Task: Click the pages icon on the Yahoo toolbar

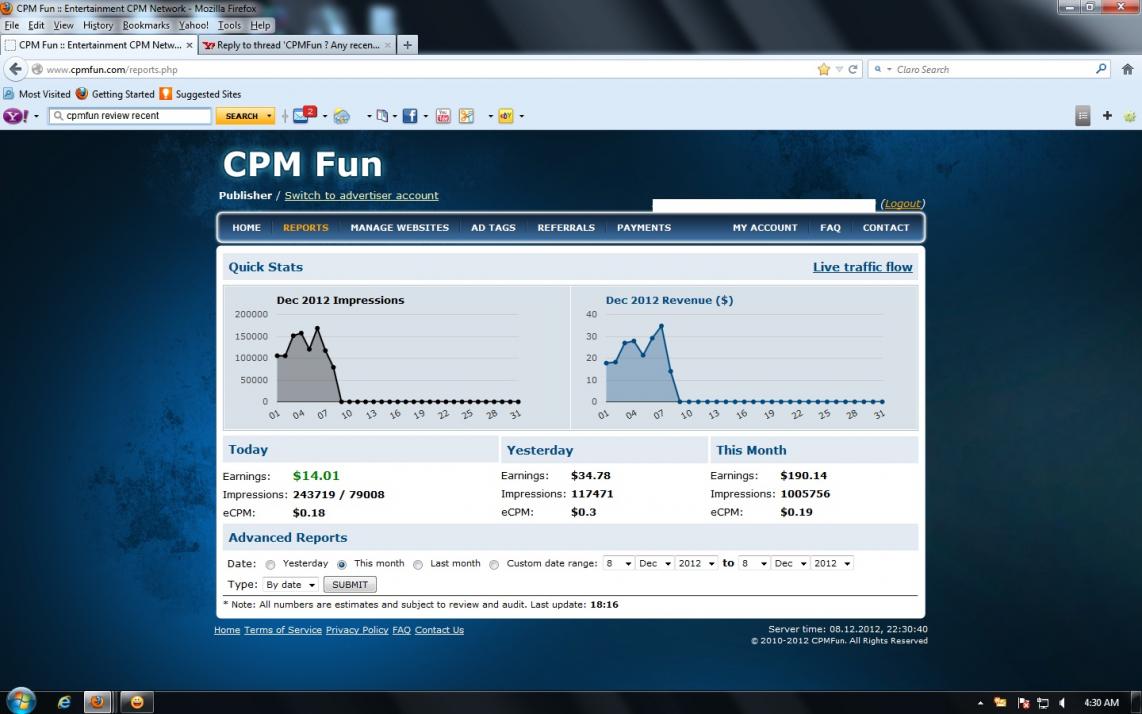Action: coord(382,116)
